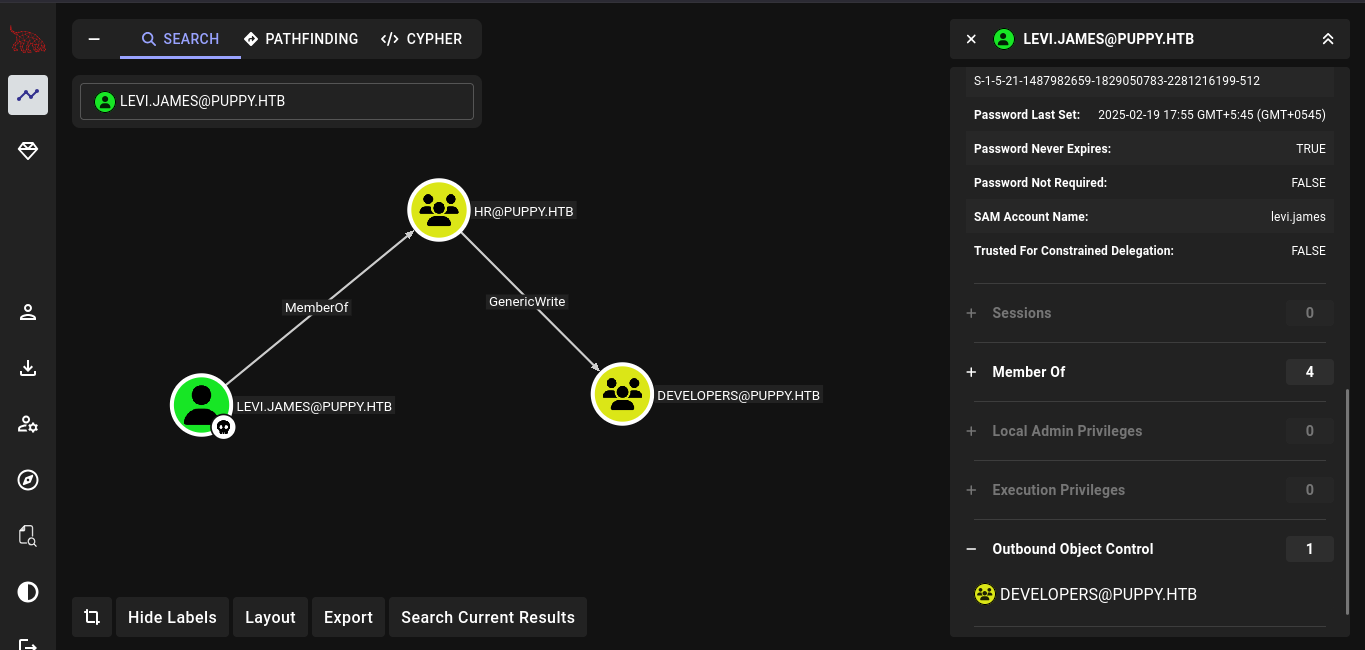Toggle dark mode half-circle icon

click(28, 592)
